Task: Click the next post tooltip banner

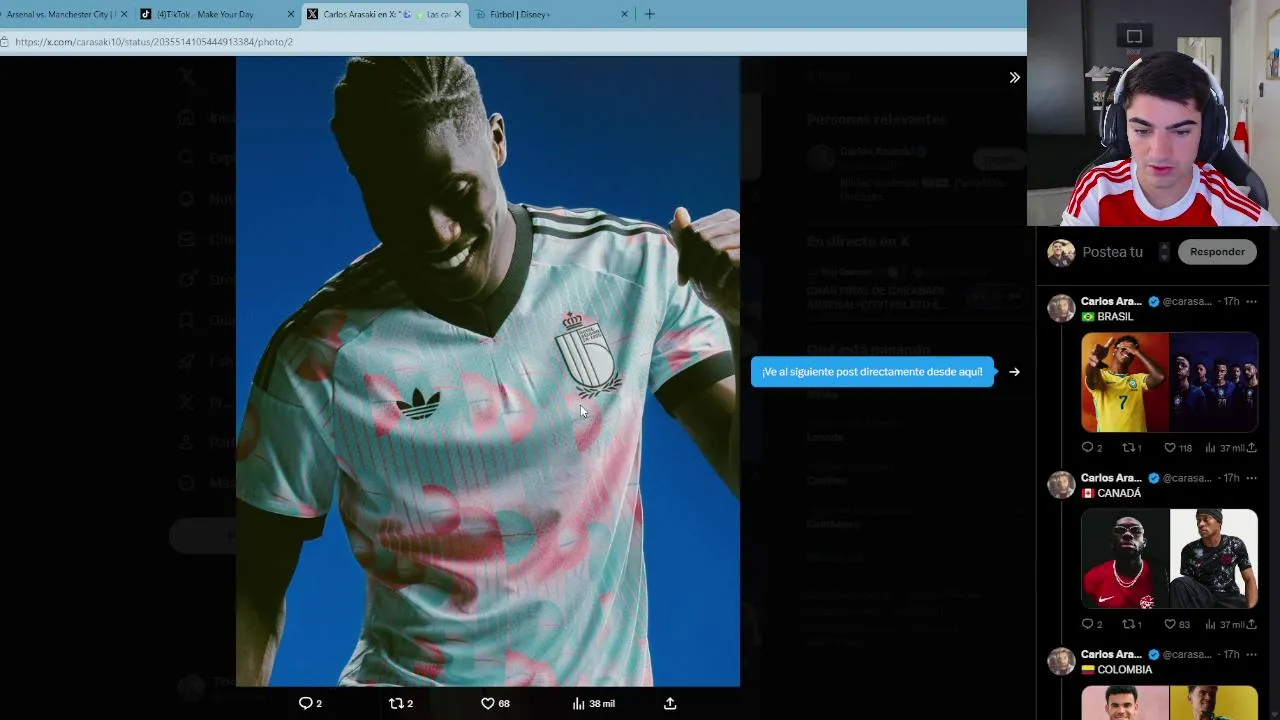Action: pos(872,372)
